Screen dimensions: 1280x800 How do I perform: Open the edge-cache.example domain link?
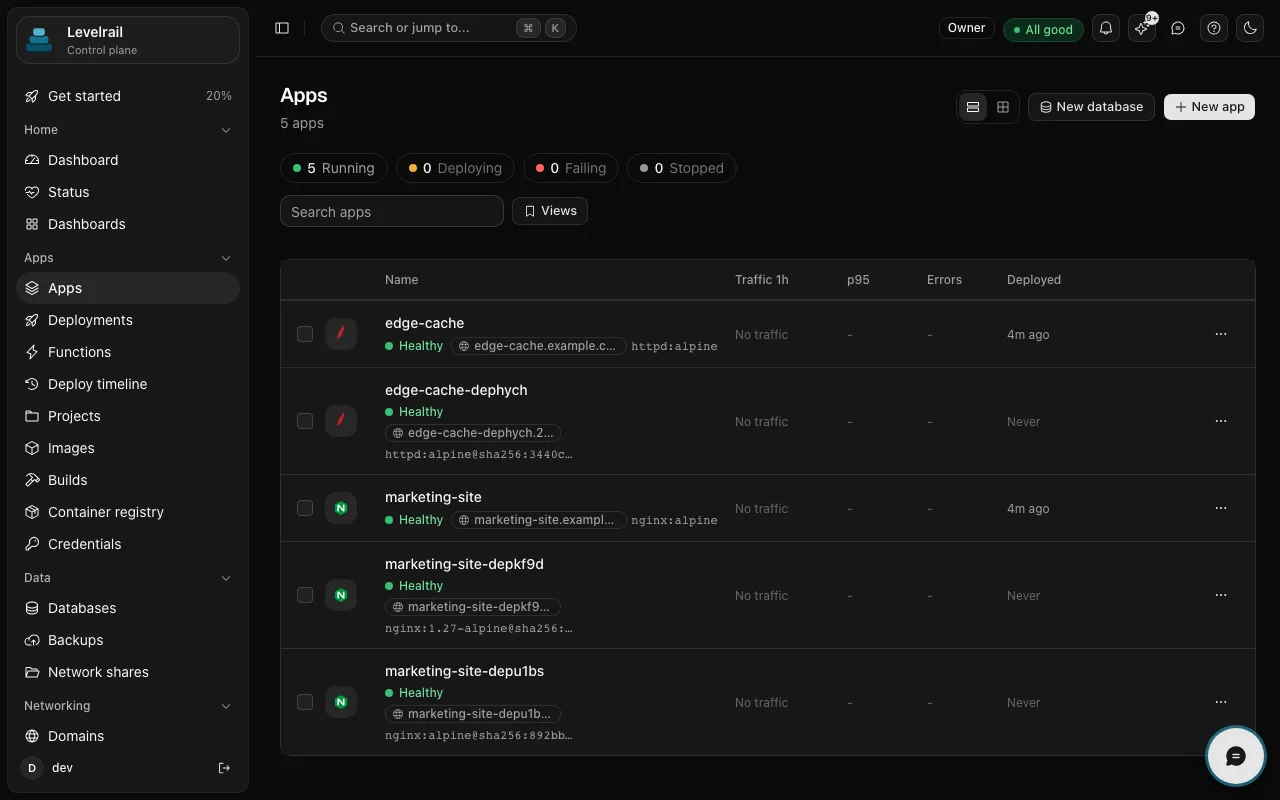pyautogui.click(x=539, y=346)
